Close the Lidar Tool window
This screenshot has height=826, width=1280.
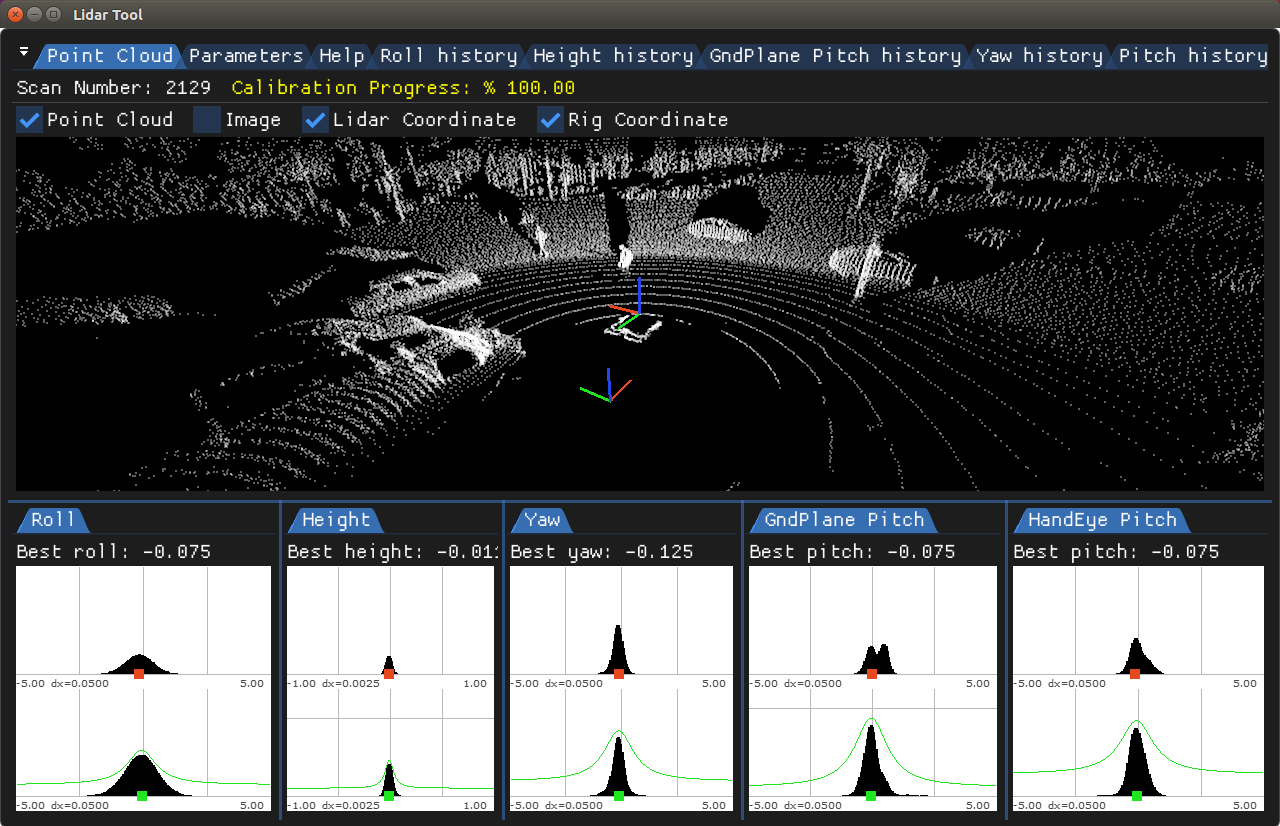coord(15,15)
